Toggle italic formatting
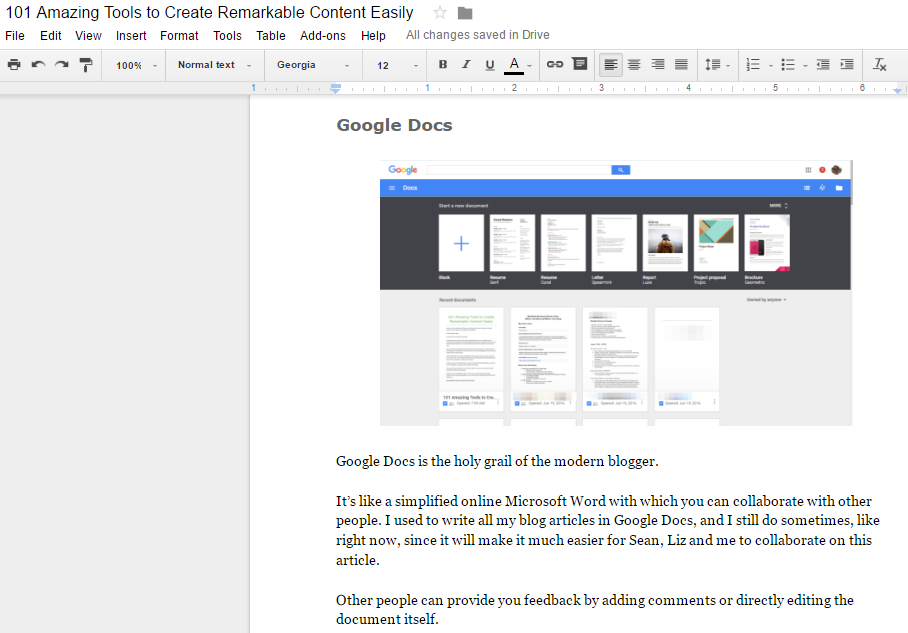Screen dimensions: 908x633 coord(466,65)
